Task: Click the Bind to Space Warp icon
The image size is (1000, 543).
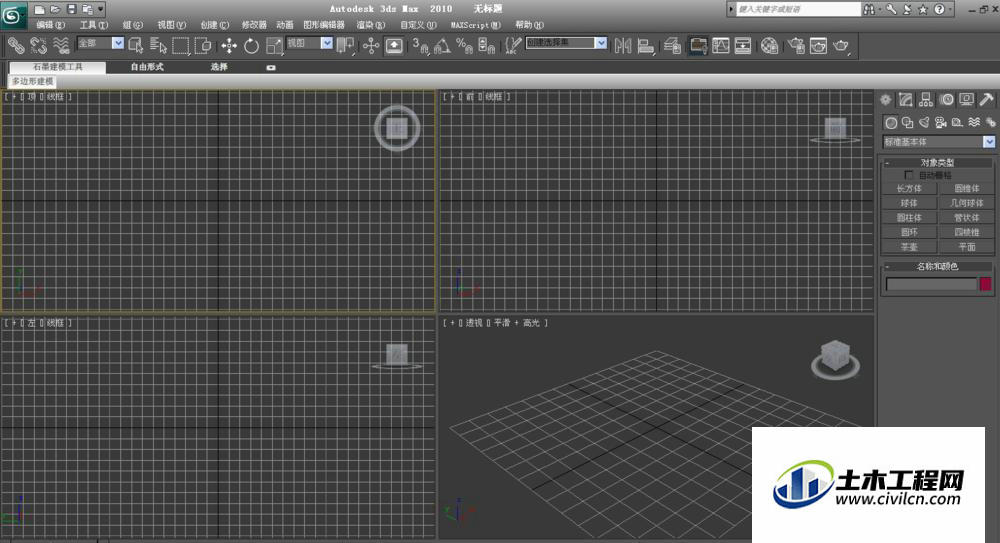Action: (61, 45)
